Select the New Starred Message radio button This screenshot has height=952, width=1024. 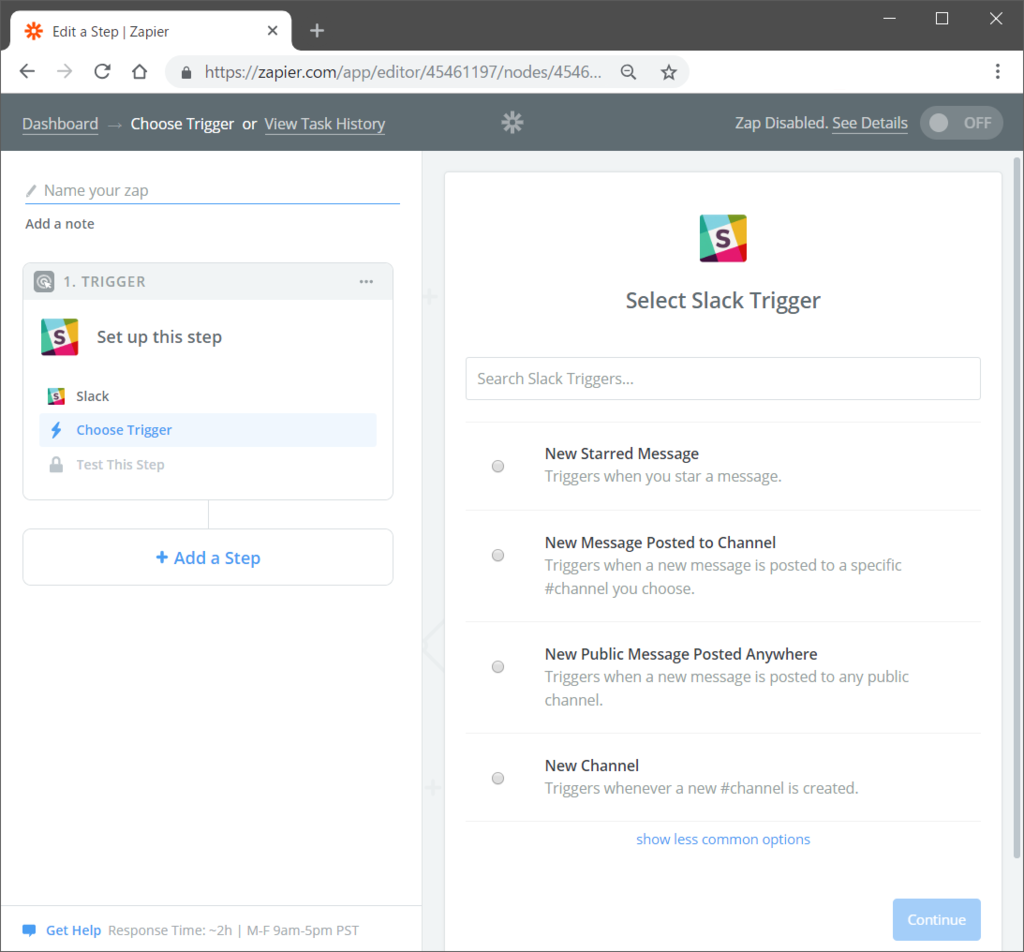click(x=498, y=466)
